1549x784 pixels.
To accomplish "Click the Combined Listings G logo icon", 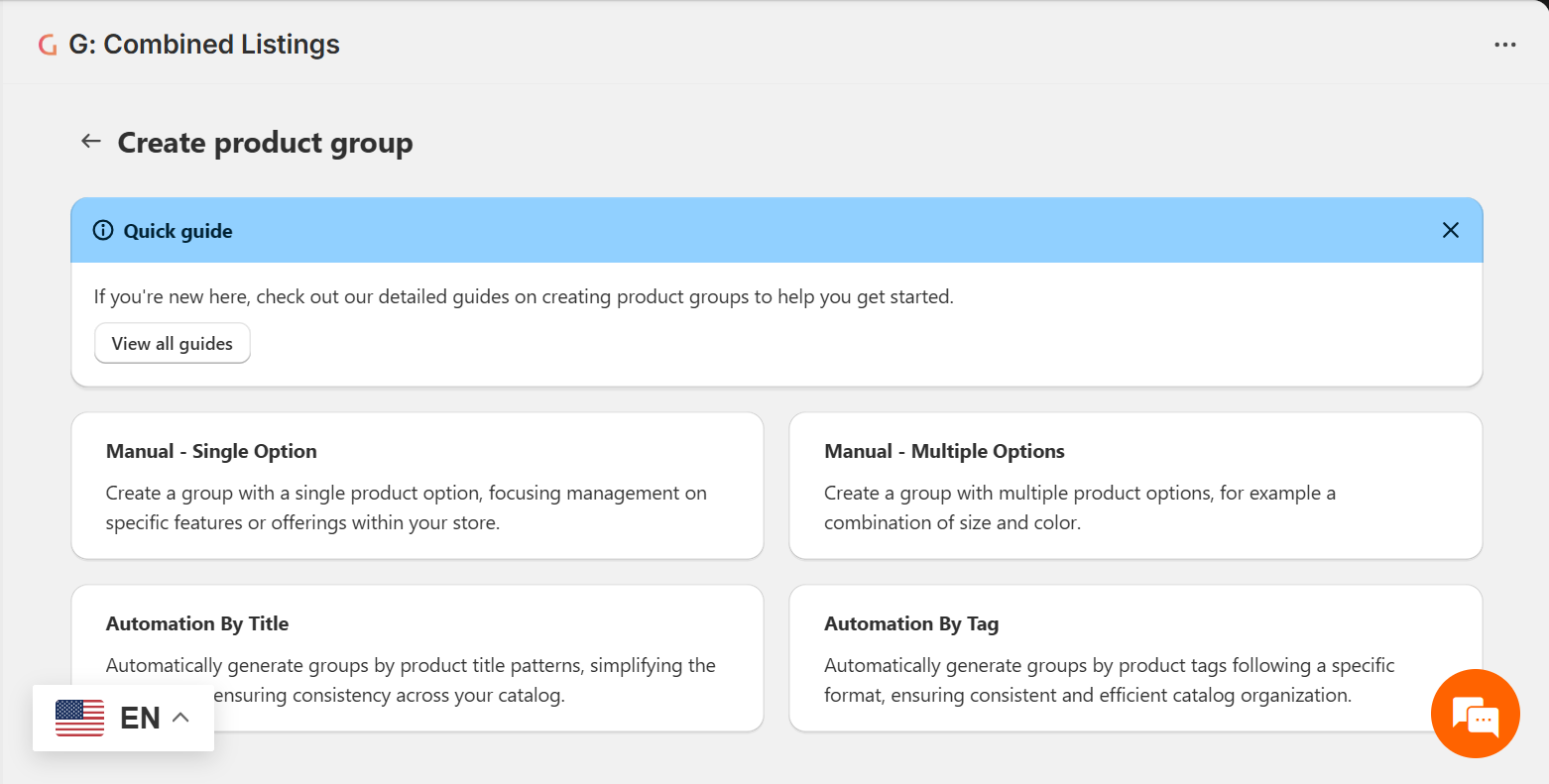I will click(47, 45).
